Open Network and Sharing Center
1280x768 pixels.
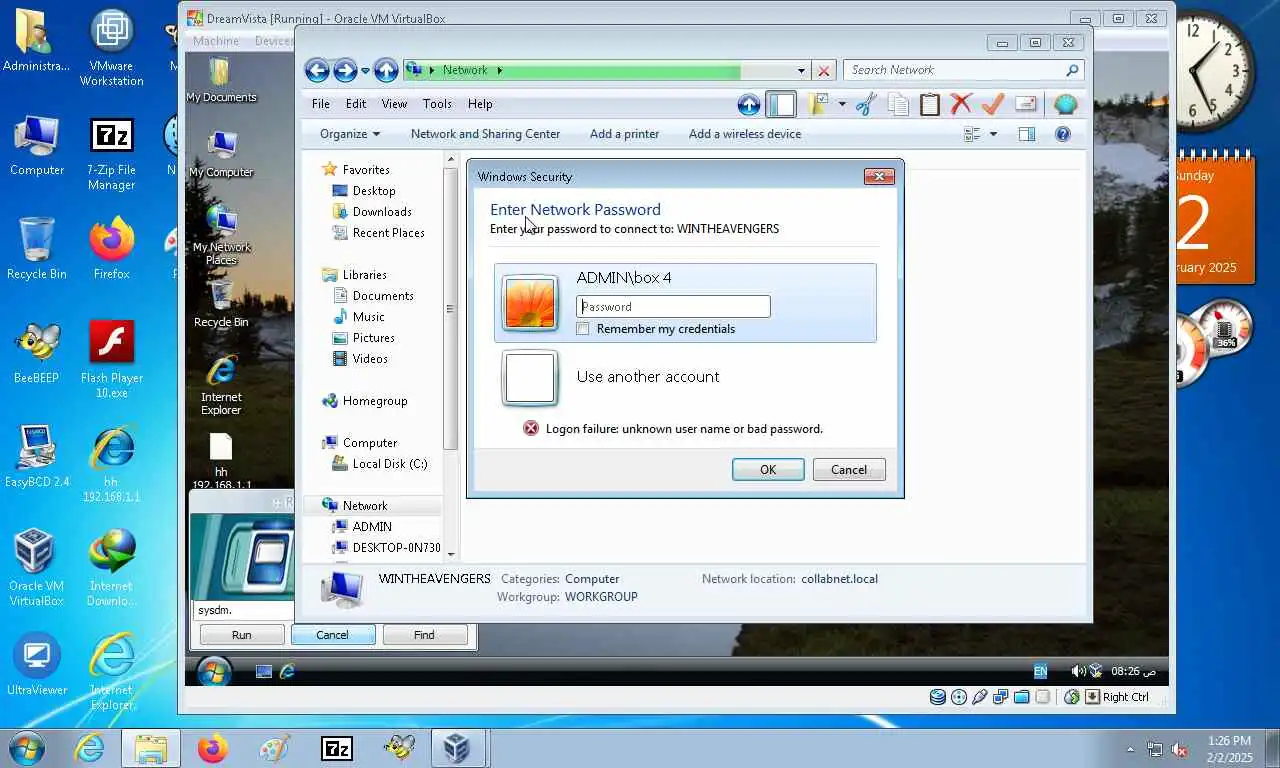(485, 134)
